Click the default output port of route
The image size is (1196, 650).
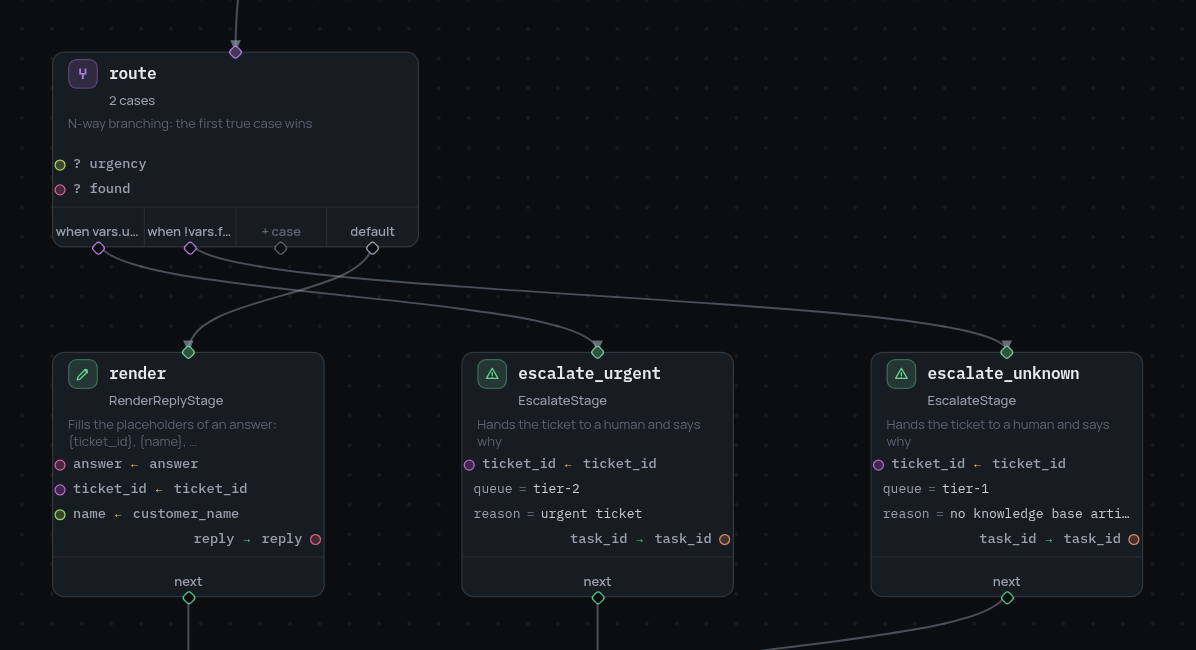point(372,248)
